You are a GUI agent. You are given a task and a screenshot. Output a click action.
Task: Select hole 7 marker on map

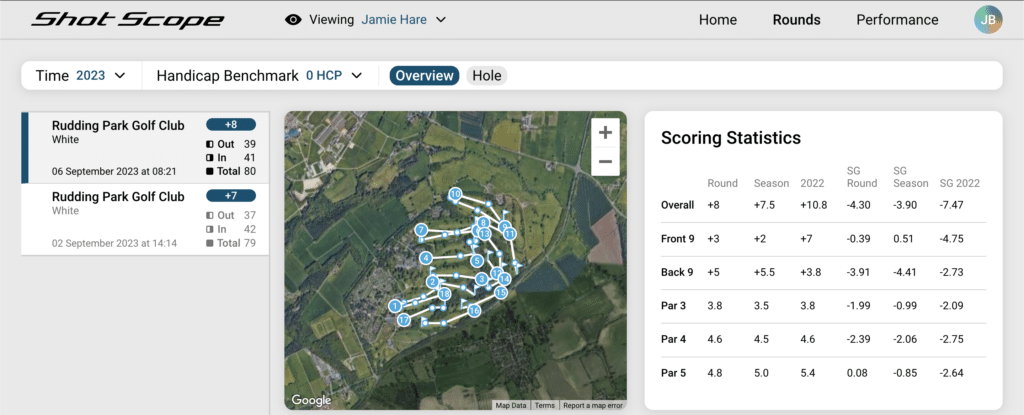(422, 230)
